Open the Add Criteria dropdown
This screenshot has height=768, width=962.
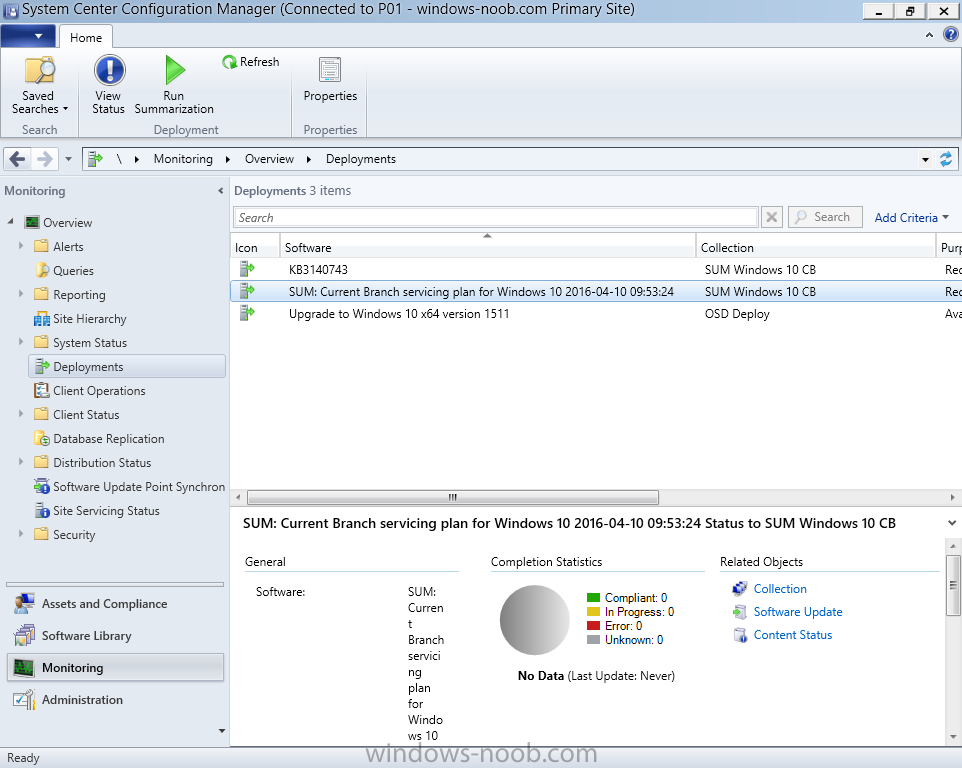[911, 218]
